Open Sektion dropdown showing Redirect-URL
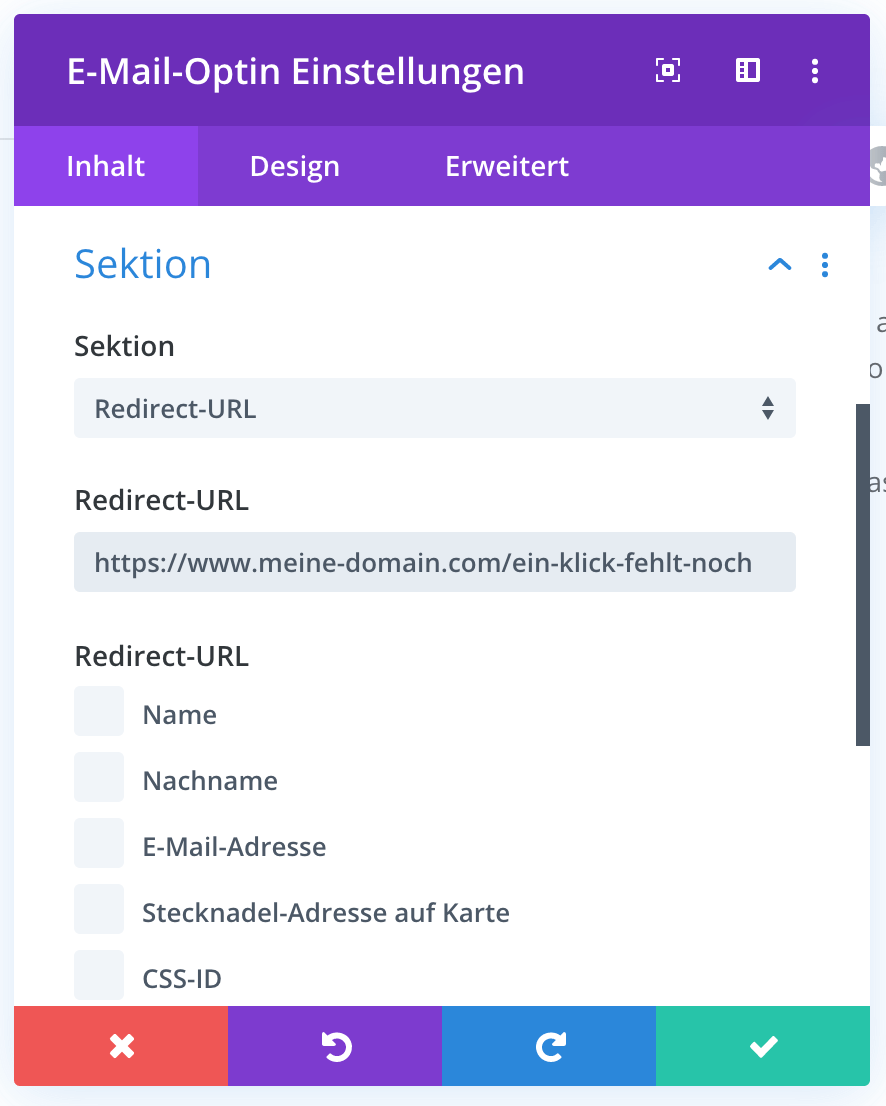 [435, 408]
